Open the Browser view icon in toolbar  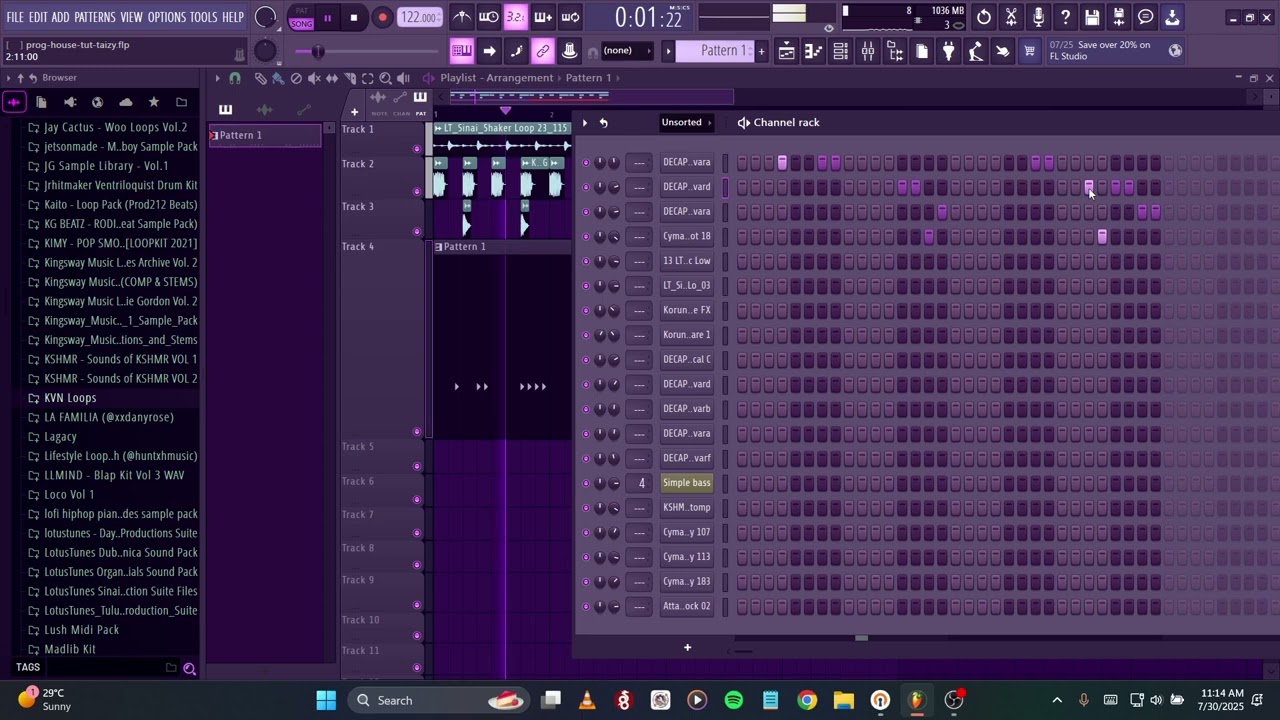pos(895,51)
